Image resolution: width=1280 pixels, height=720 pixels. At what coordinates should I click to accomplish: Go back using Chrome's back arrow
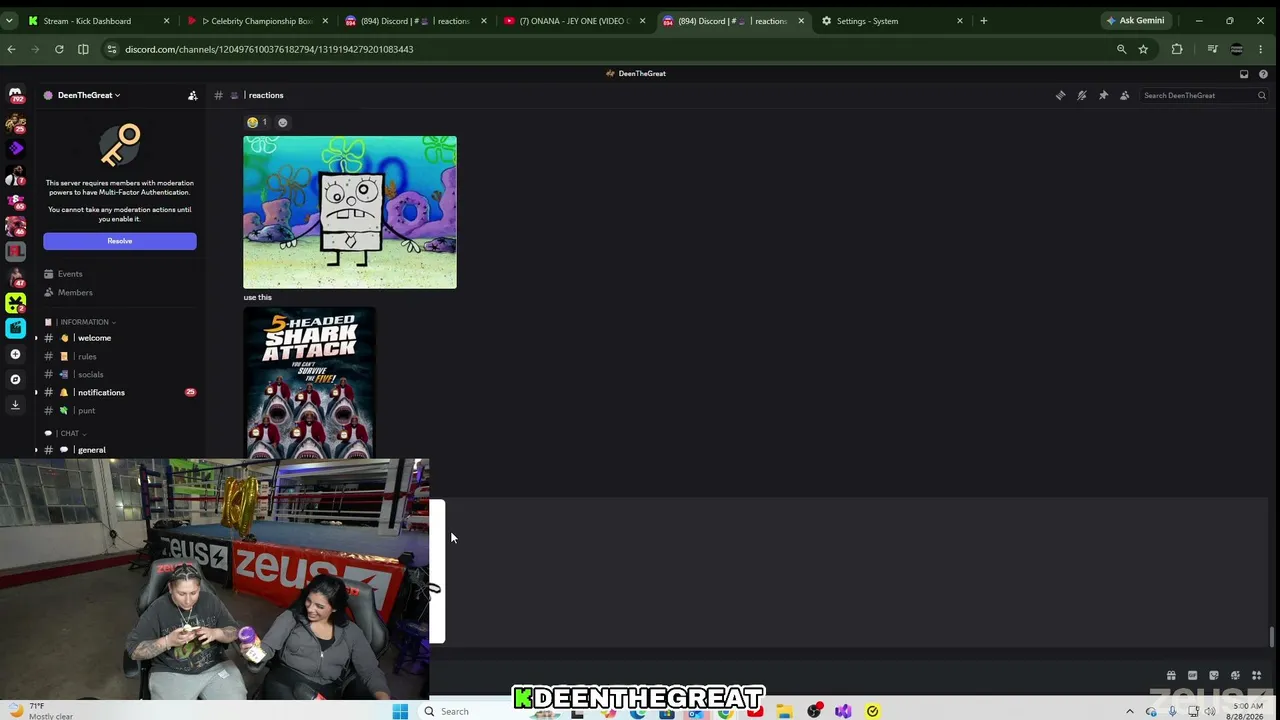pos(11,49)
